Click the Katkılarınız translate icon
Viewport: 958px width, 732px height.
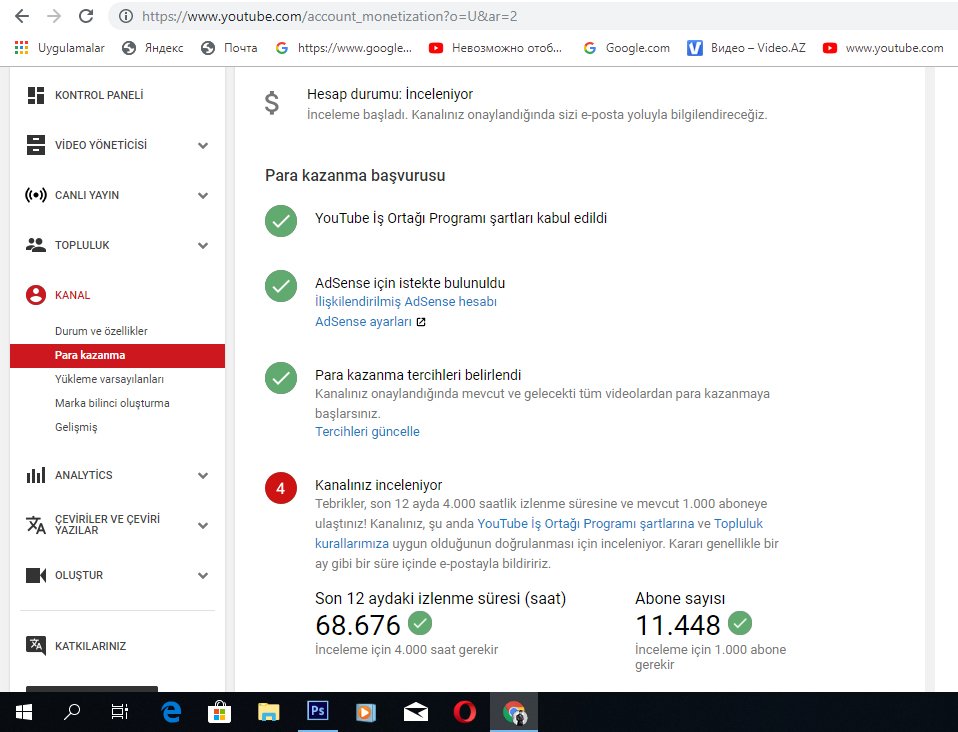point(36,646)
